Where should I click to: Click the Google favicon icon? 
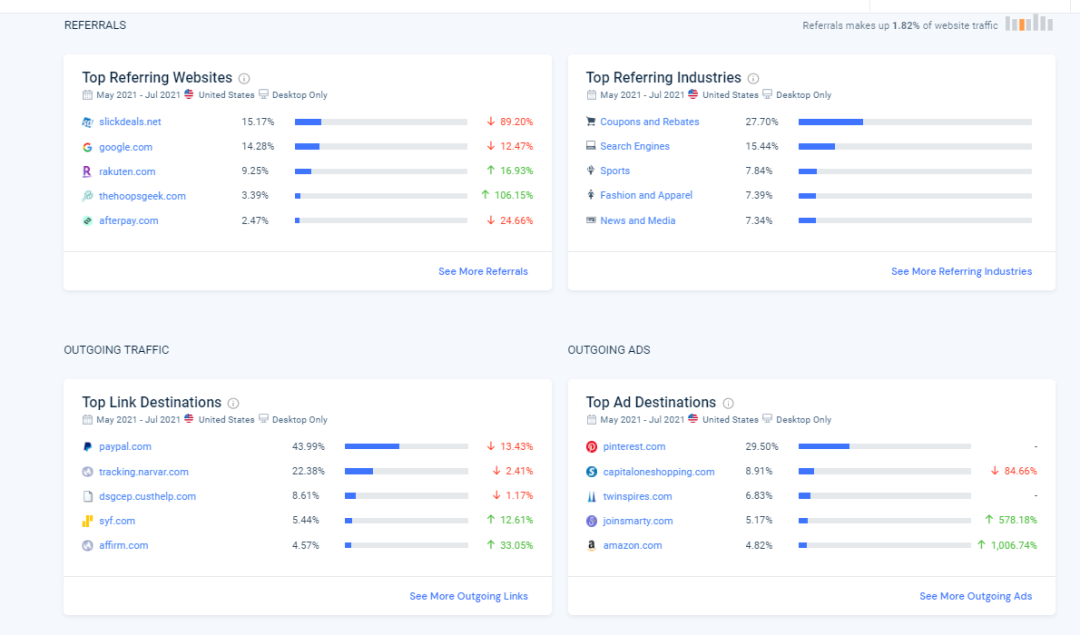[x=88, y=147]
